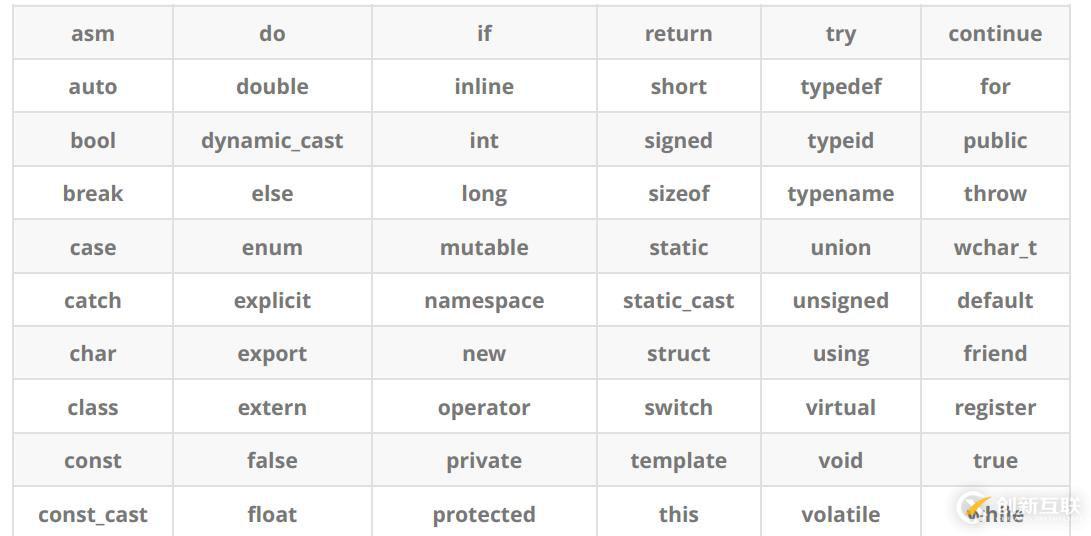This screenshot has width=1091, height=536.
Task: Click the 'mutable' keyword cell
Action: tap(484, 248)
